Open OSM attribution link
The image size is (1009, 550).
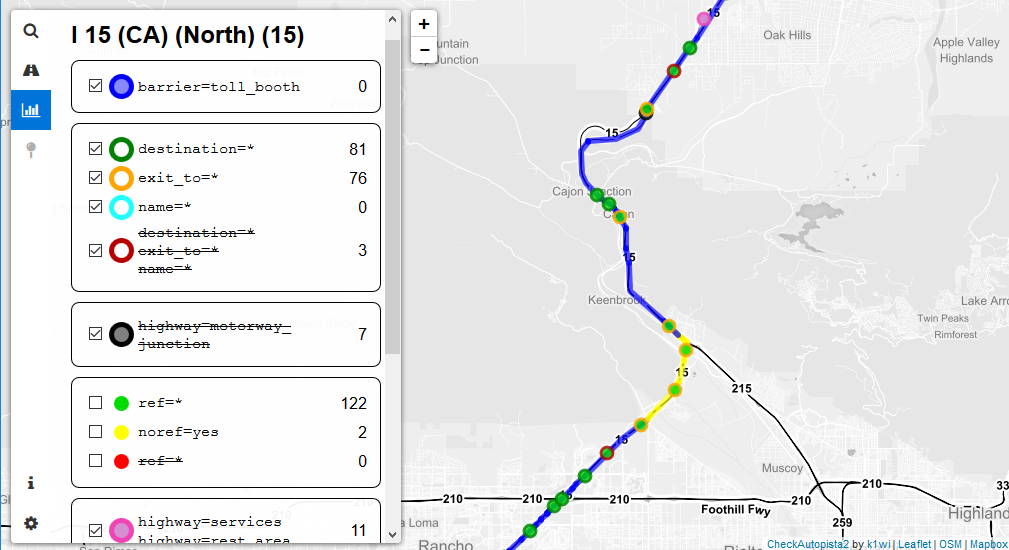(950, 544)
